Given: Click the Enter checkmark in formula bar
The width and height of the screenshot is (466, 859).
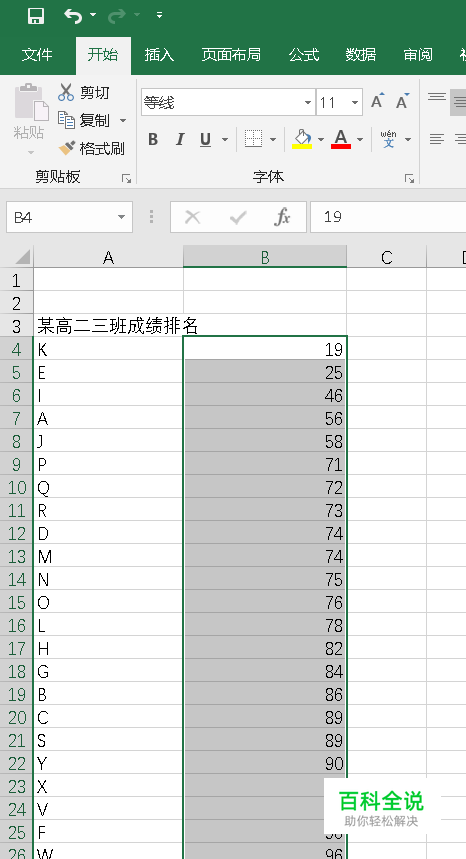Looking at the screenshot, I should [238, 217].
